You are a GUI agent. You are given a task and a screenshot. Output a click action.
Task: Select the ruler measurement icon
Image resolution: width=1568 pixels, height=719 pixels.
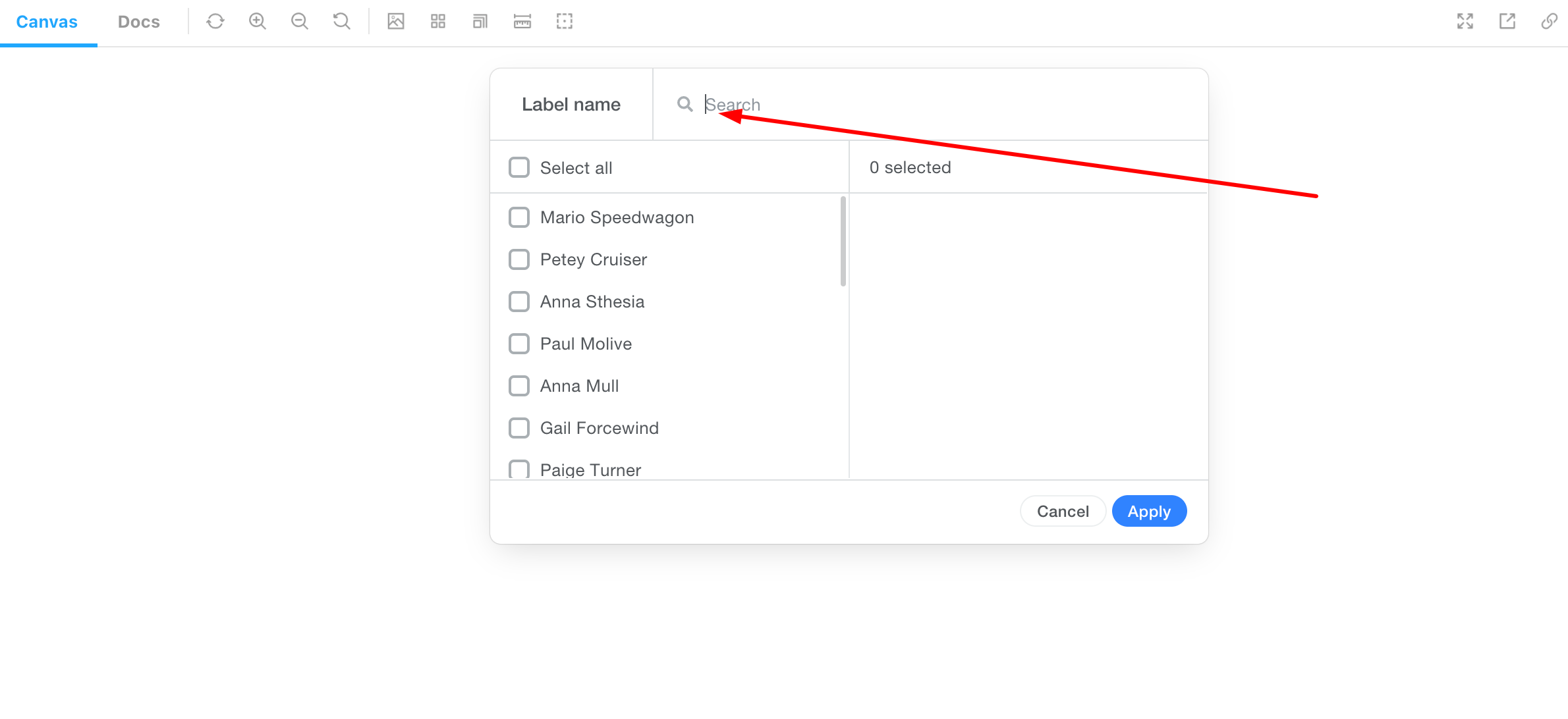click(522, 21)
